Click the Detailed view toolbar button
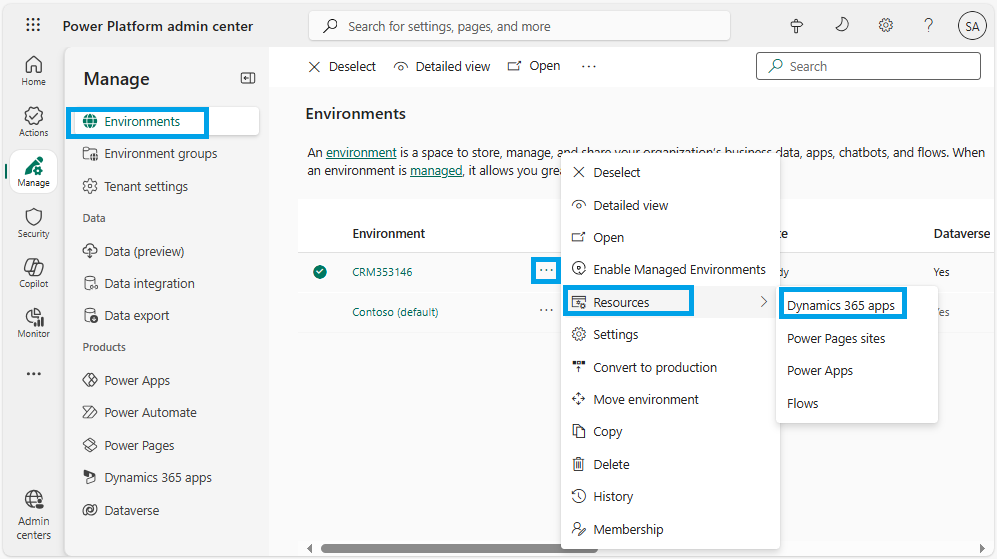 point(442,66)
